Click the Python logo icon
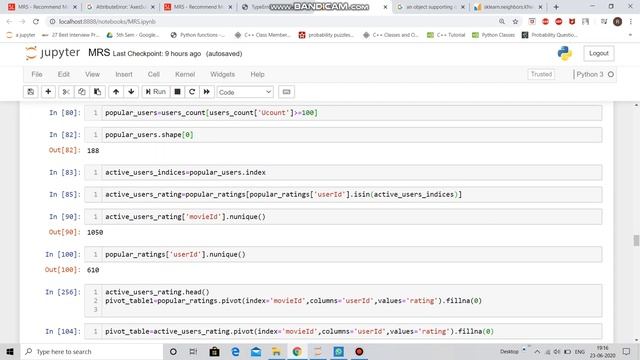The height and width of the screenshot is (360, 640). tap(564, 53)
